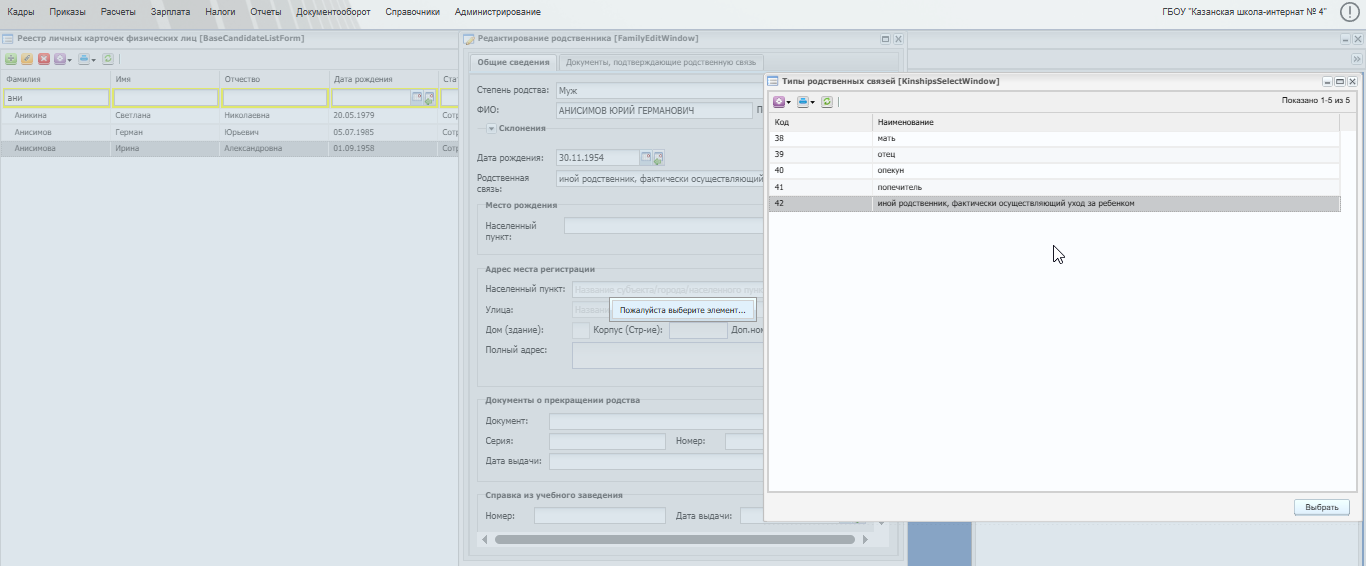This screenshot has height=566, width=1366.
Task: Click the Полный адрес text area
Action: (x=668, y=356)
